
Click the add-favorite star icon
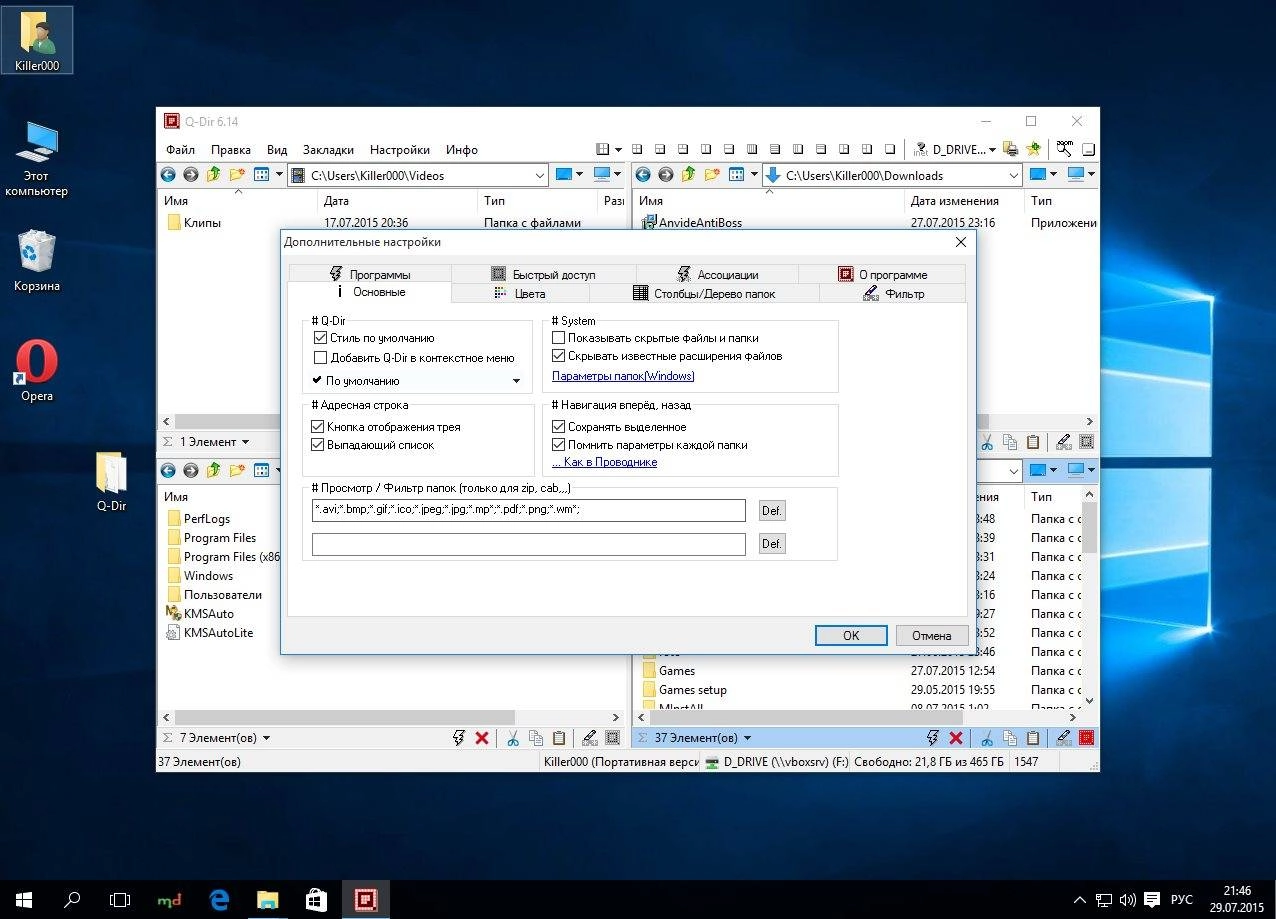1034,149
